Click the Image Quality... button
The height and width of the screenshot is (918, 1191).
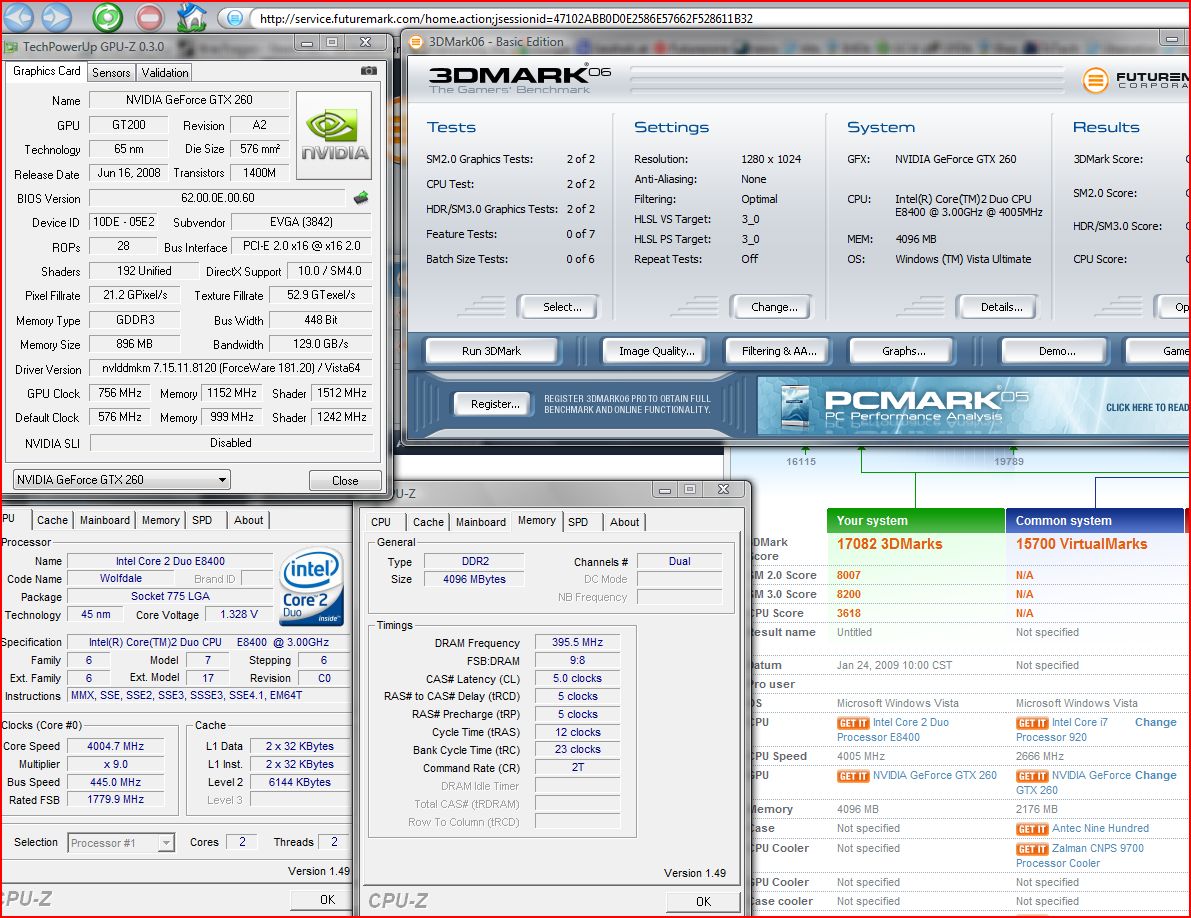(656, 351)
